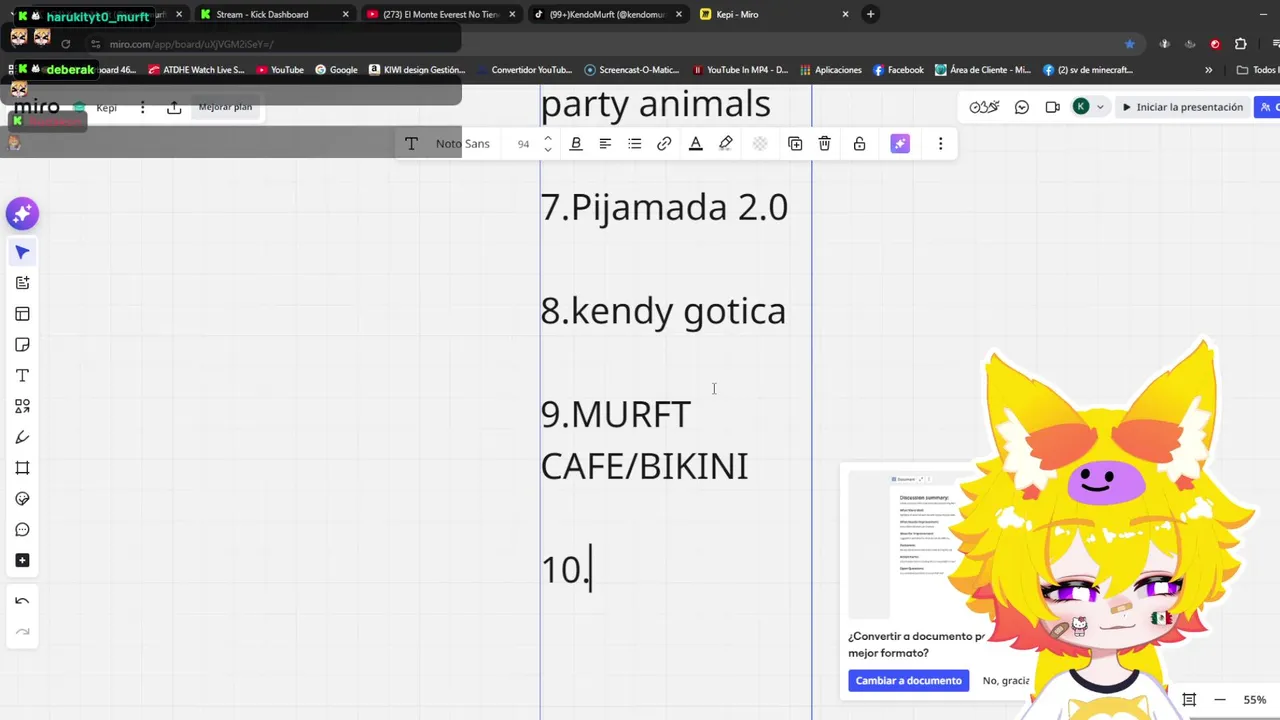Screen dimensions: 1280x720
Task: Reload the page
Action: [x=65, y=44]
